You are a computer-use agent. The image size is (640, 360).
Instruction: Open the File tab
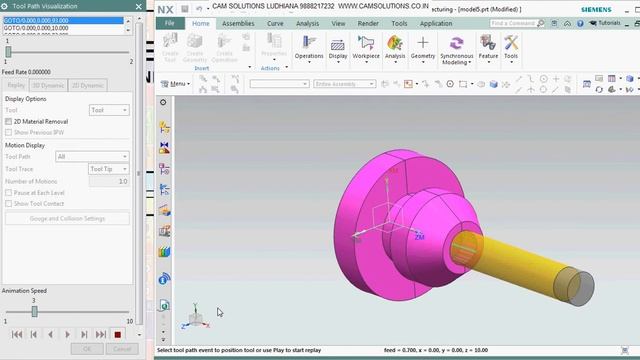click(x=170, y=24)
